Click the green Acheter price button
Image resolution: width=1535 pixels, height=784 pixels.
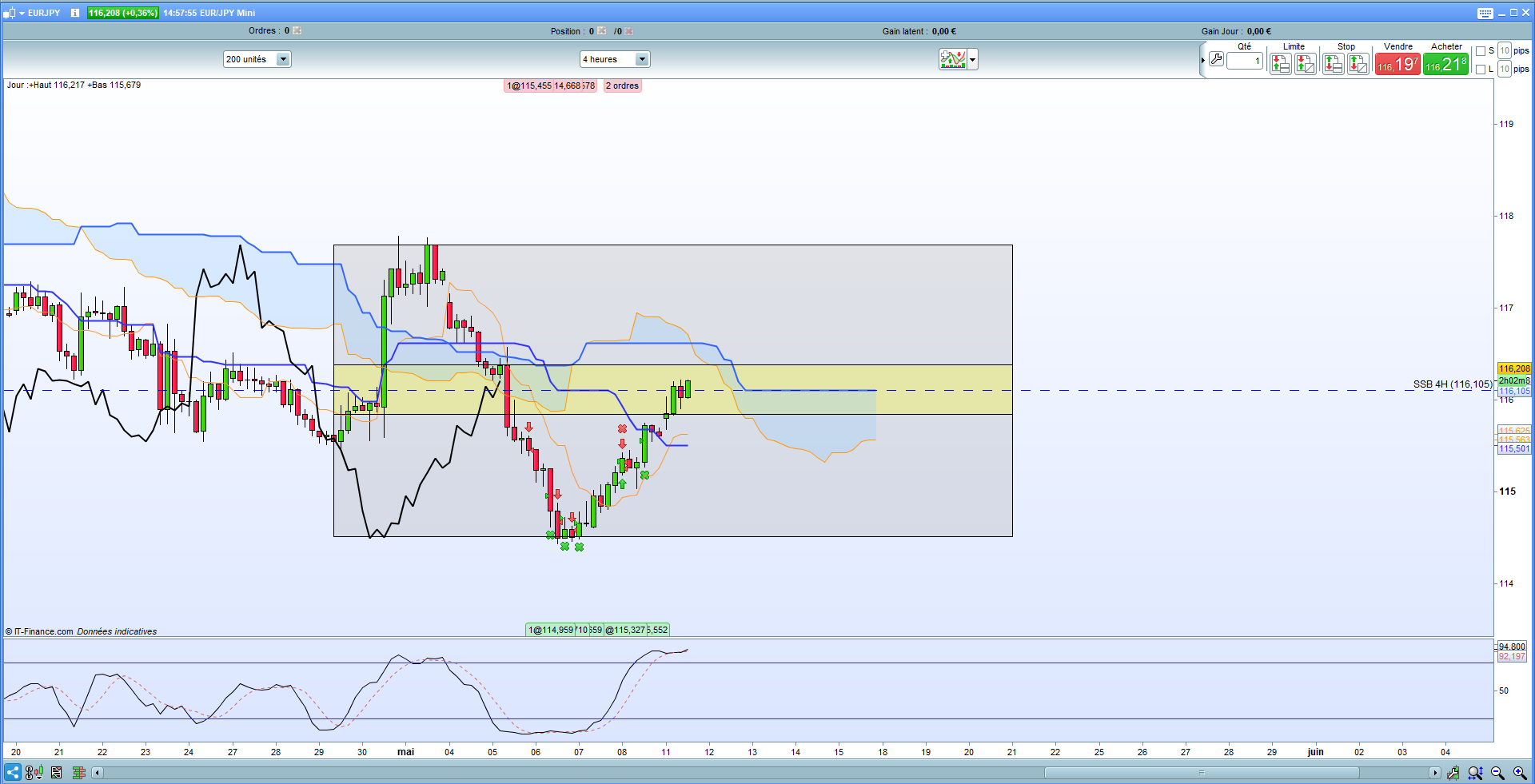coord(1445,64)
